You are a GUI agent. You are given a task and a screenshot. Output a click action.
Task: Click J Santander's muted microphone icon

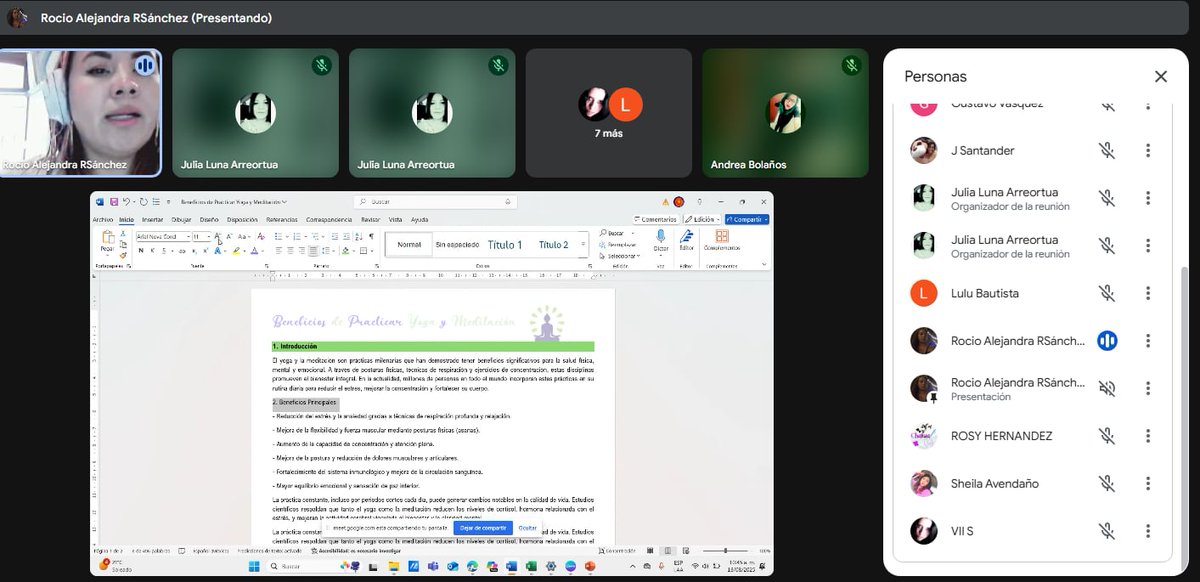click(x=1106, y=150)
